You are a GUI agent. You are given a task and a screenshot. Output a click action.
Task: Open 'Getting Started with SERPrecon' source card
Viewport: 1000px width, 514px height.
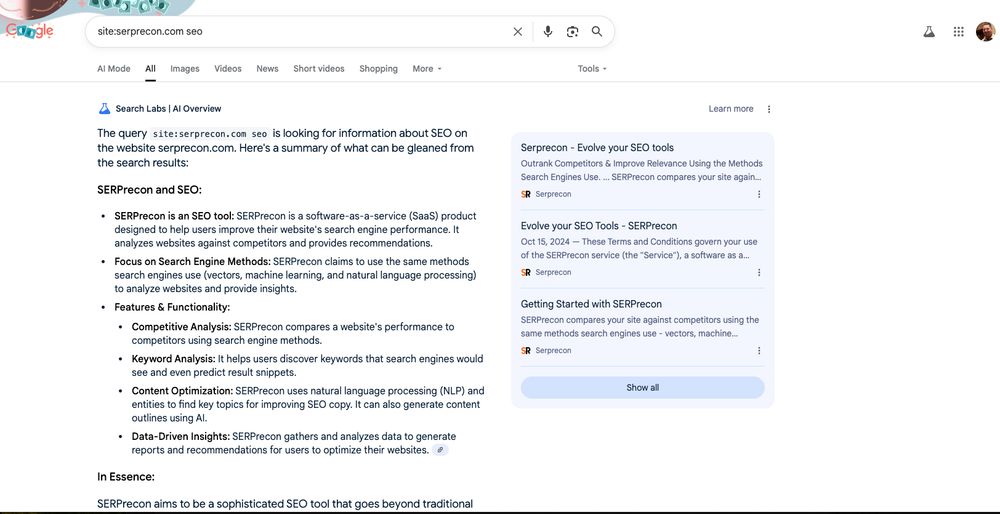591,304
